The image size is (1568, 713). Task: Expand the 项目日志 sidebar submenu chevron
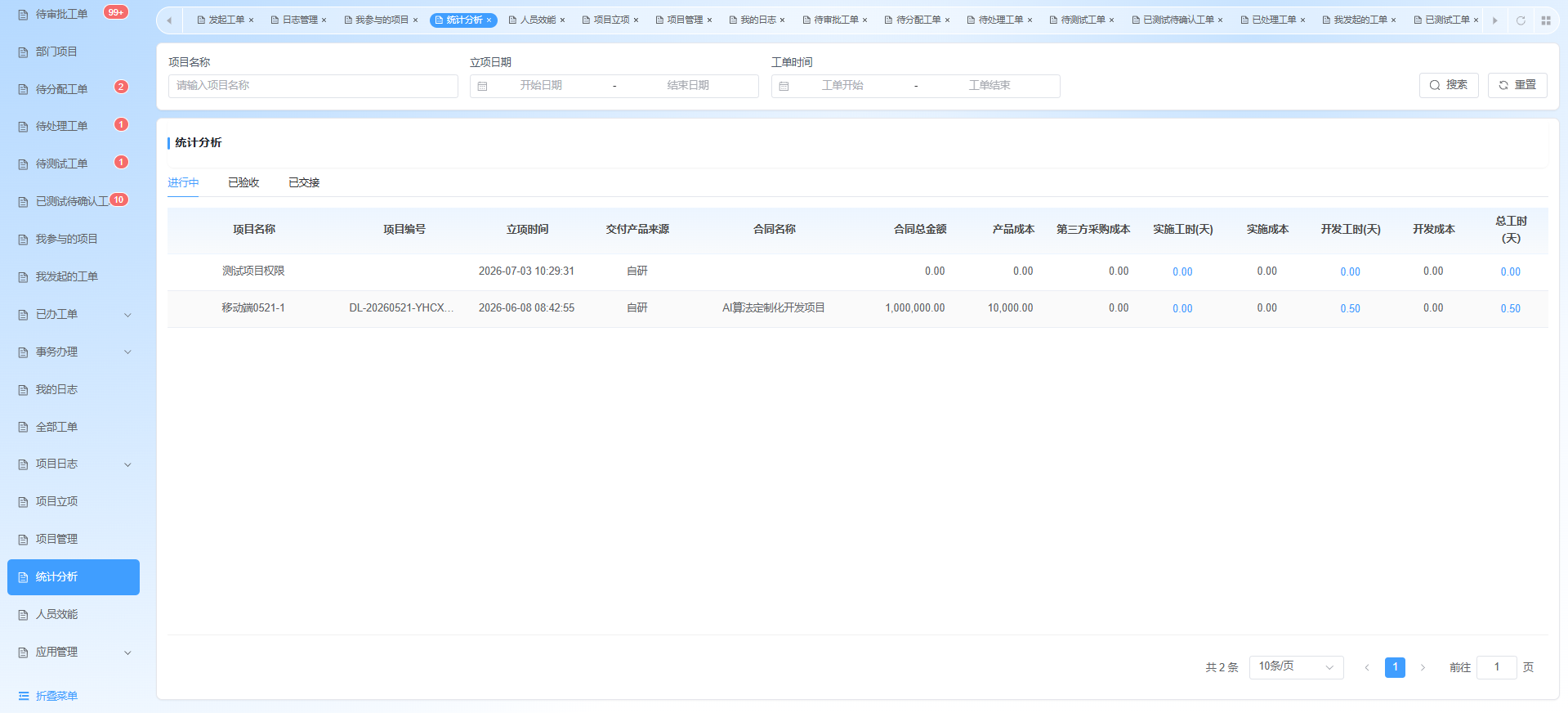(x=127, y=464)
